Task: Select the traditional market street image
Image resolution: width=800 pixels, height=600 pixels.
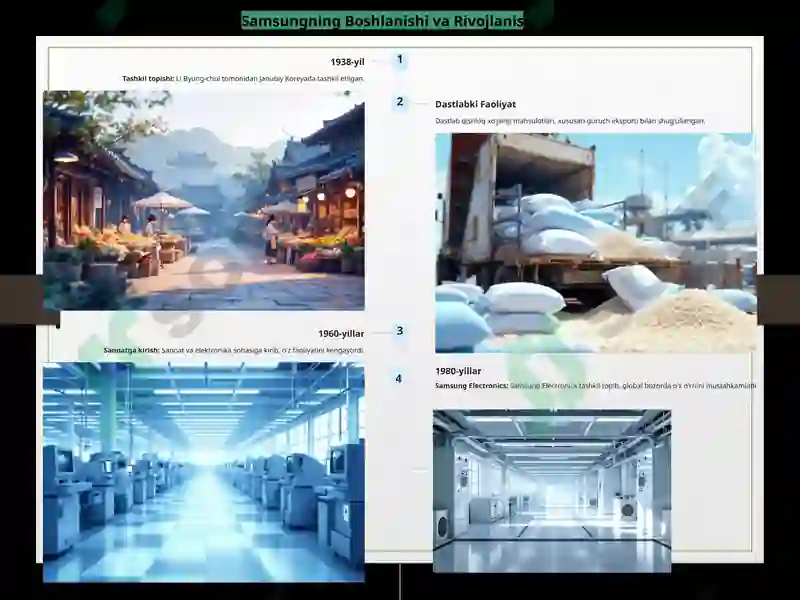Action: tap(204, 201)
